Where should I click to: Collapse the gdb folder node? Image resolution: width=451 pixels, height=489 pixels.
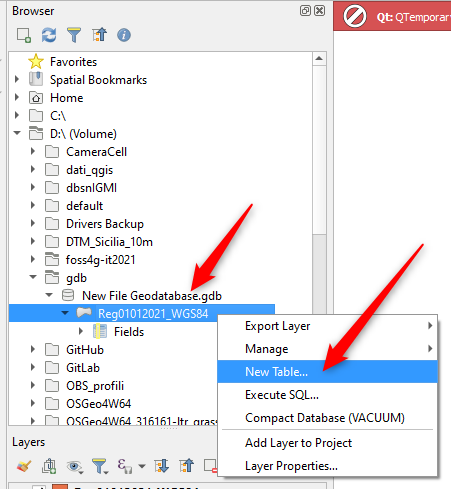[33, 277]
